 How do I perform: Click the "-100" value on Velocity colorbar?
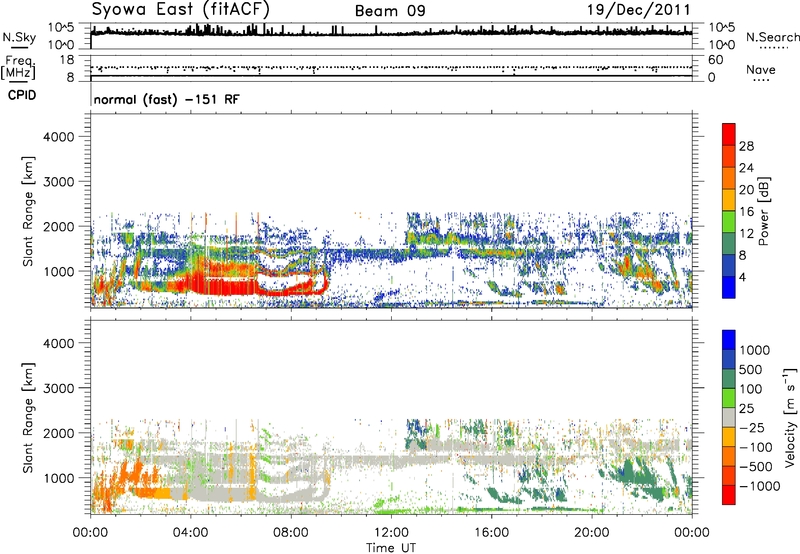(756, 447)
